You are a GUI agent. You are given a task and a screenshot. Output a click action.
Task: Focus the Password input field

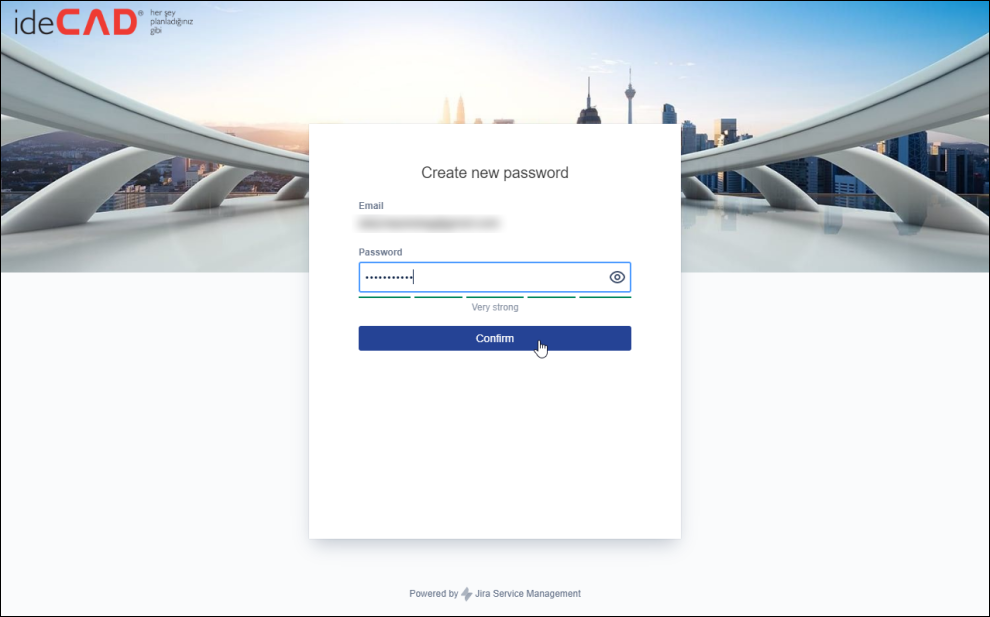pos(494,277)
